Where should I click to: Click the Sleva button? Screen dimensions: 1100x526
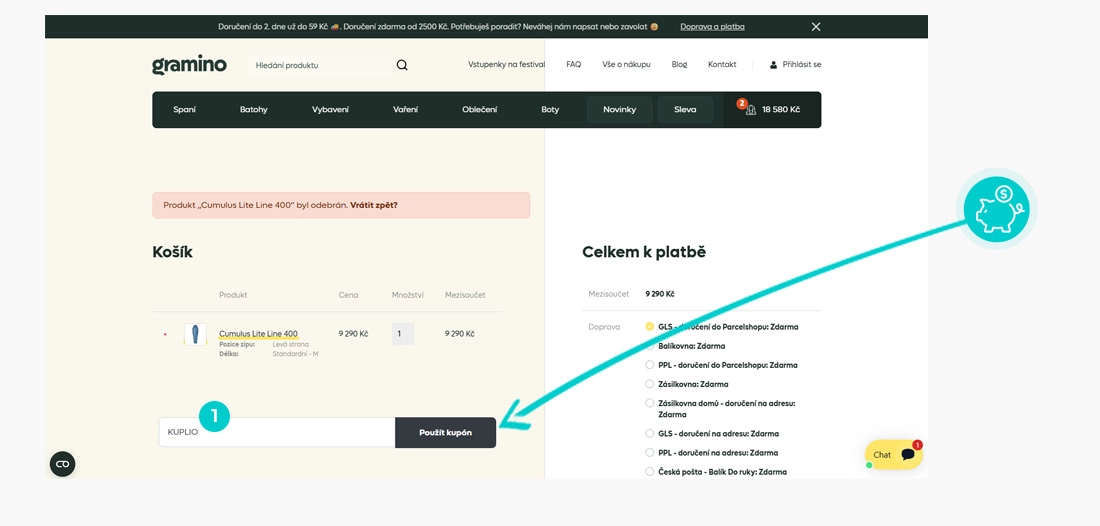(685, 109)
